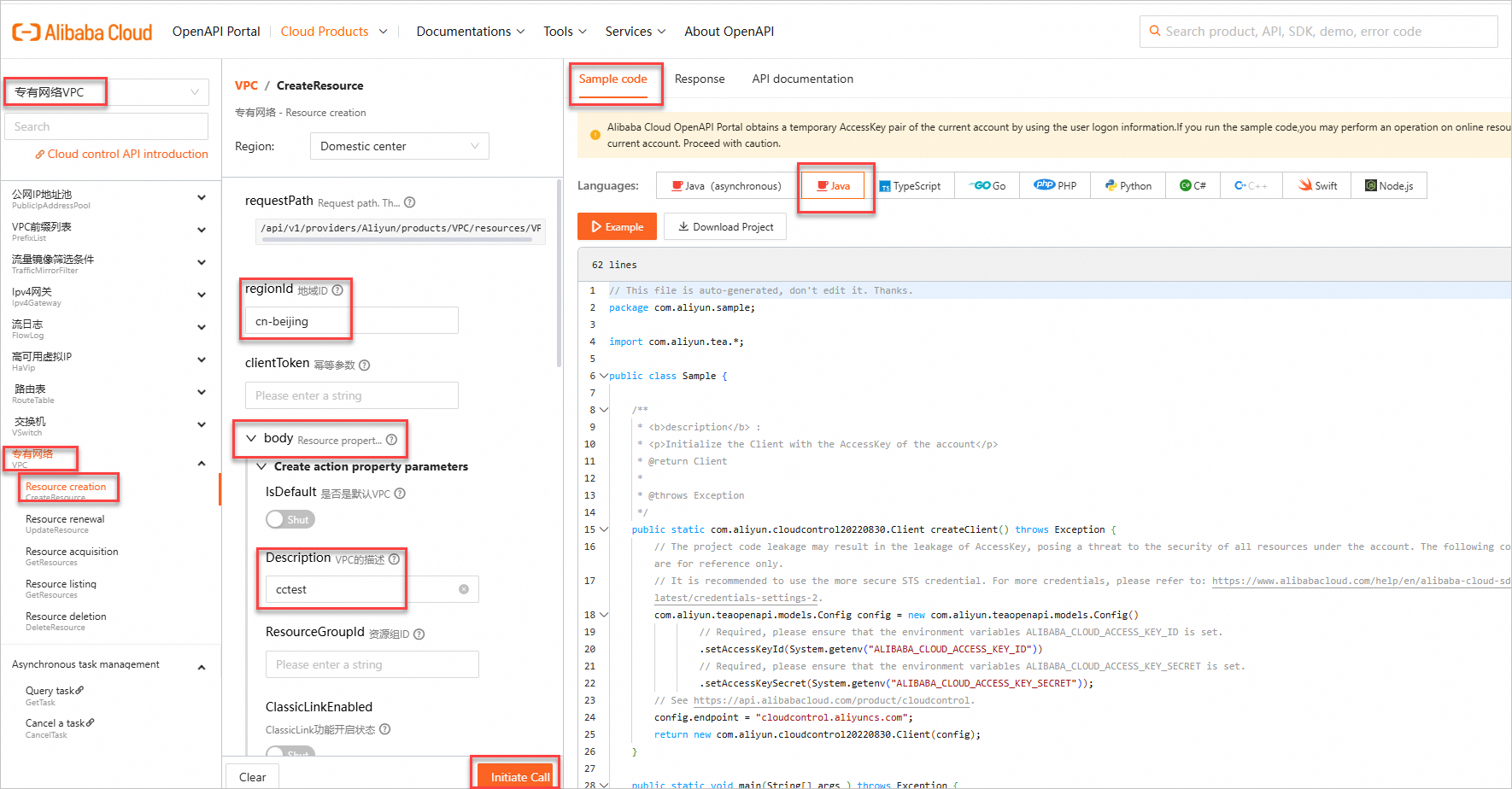Click the help icon beside body
1512x789 pixels.
(391, 440)
